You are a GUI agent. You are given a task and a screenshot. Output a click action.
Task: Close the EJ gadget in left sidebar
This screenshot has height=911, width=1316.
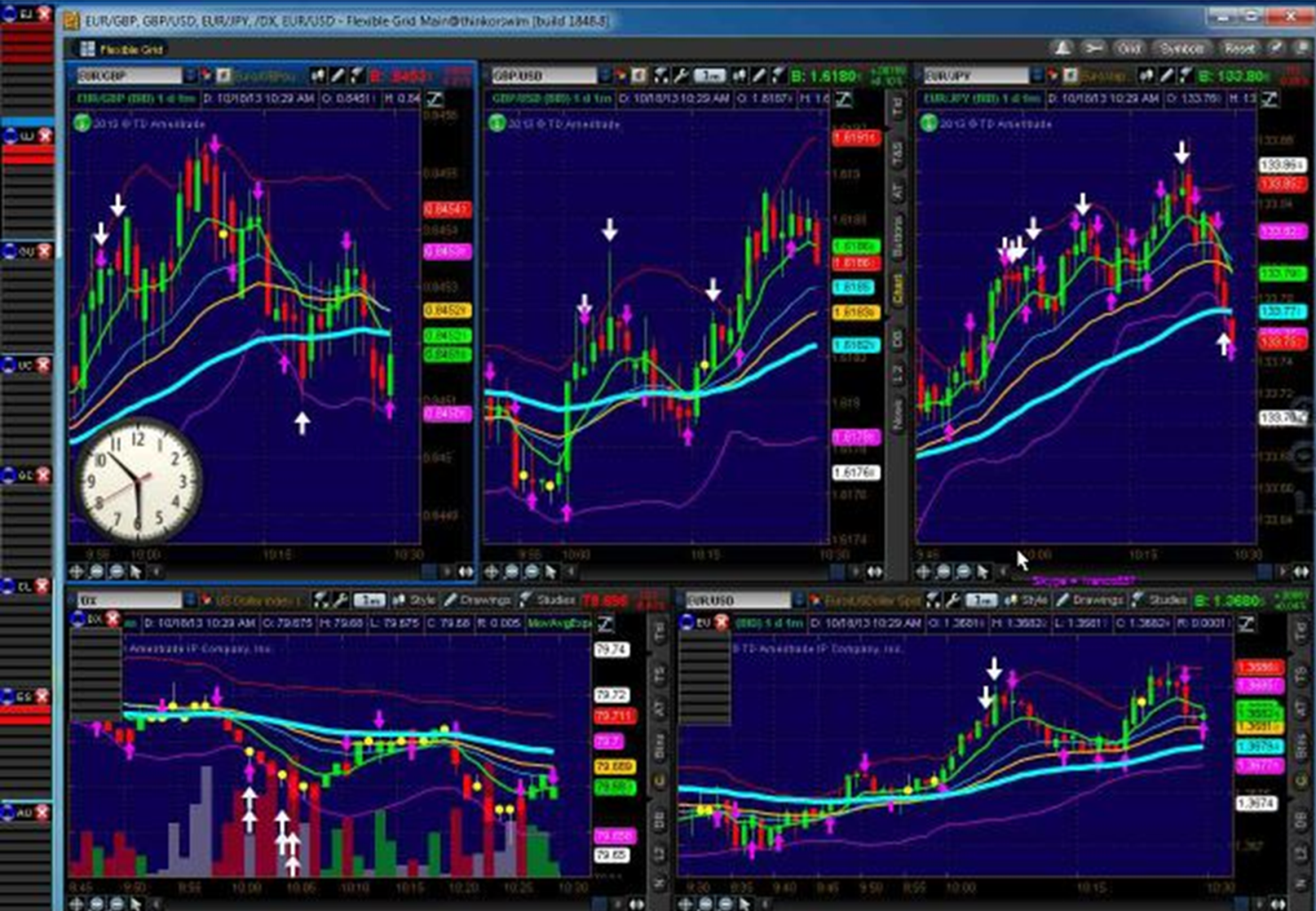[x=44, y=13]
